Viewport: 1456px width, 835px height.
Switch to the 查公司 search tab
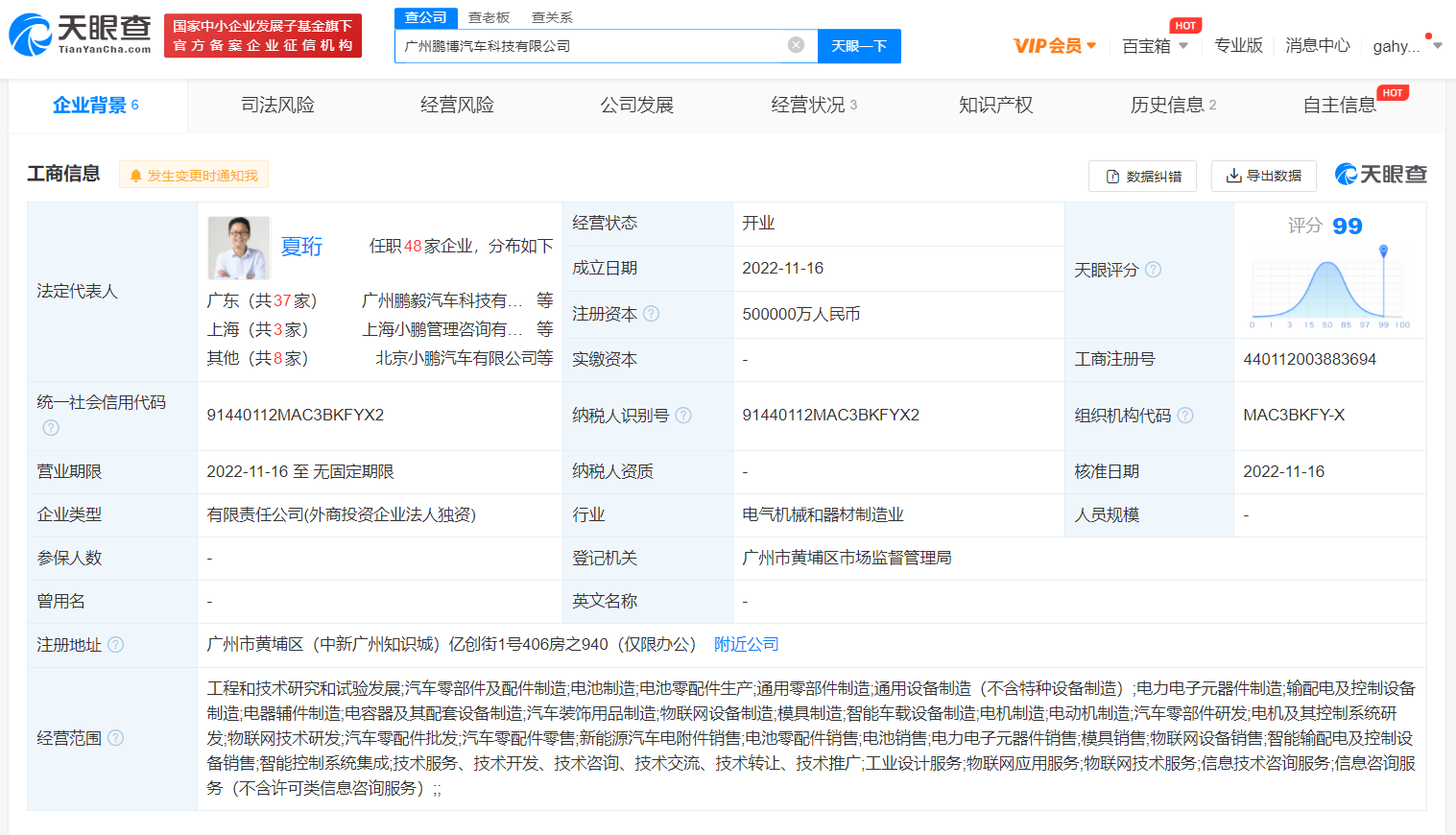pos(426,17)
